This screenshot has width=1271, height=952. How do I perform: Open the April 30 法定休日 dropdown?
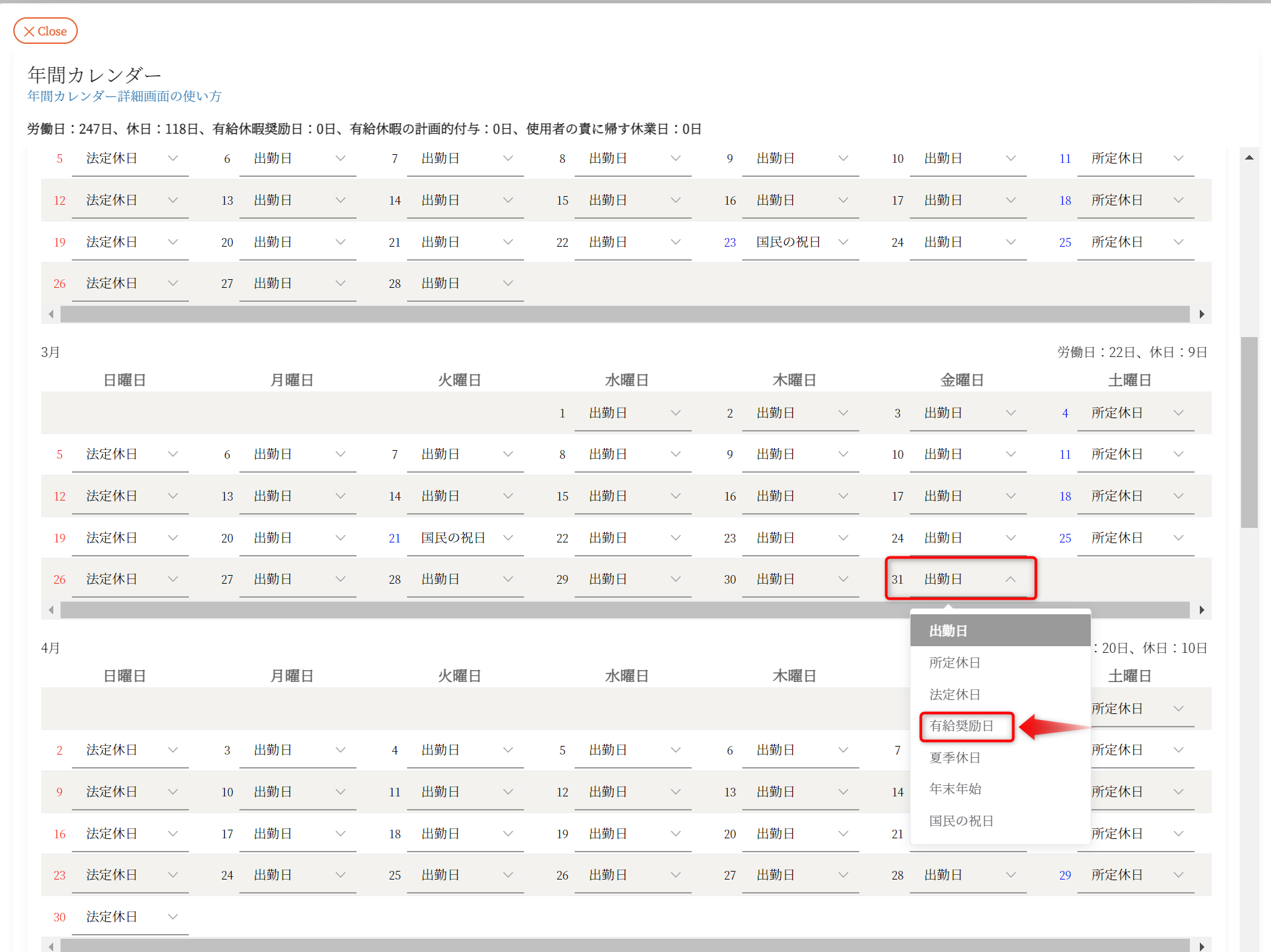pyautogui.click(x=130, y=917)
